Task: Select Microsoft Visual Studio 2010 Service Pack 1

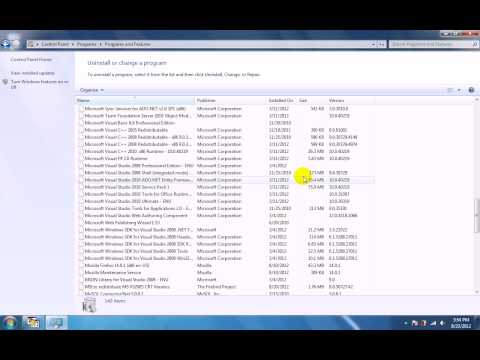Action: 226,187
